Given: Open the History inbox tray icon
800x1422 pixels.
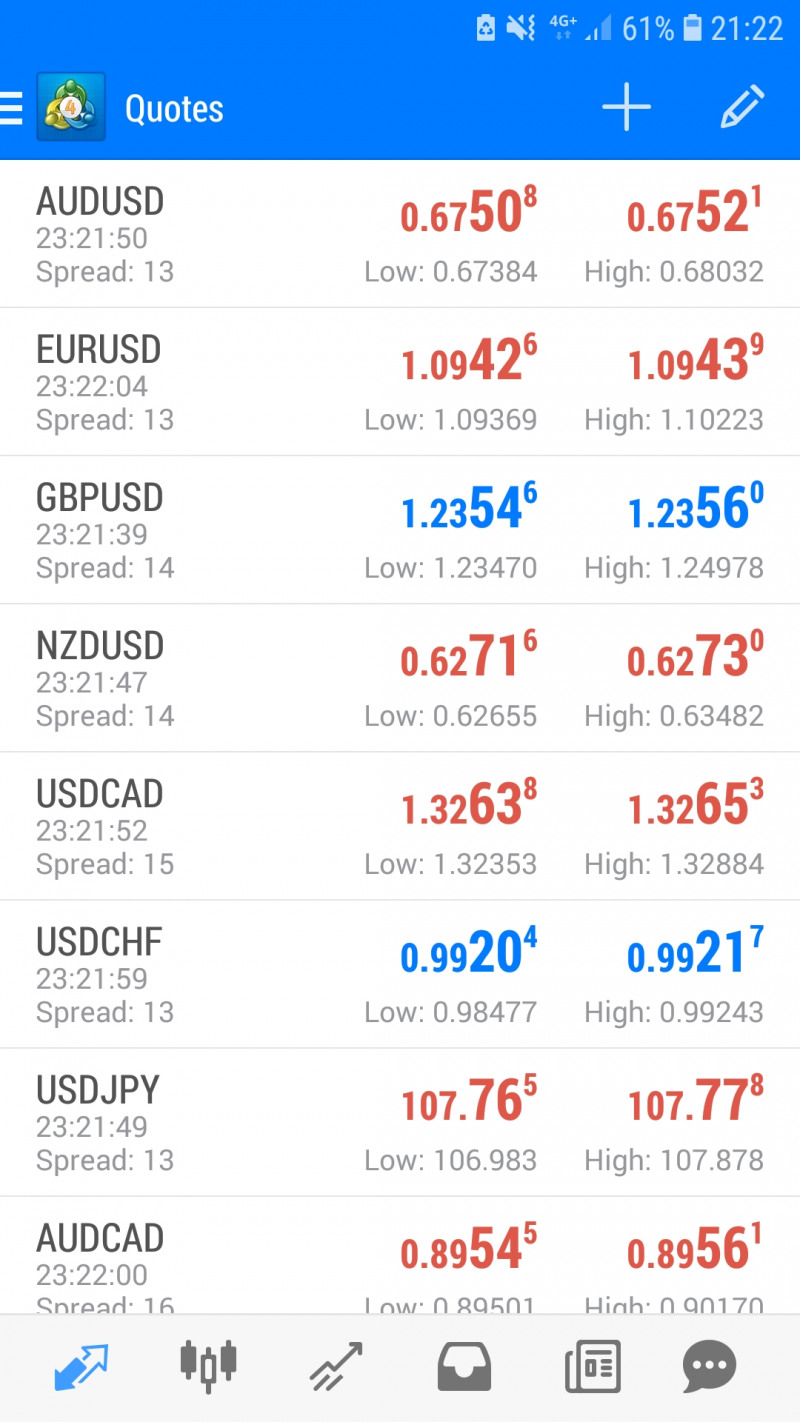Looking at the screenshot, I should click(x=465, y=1367).
